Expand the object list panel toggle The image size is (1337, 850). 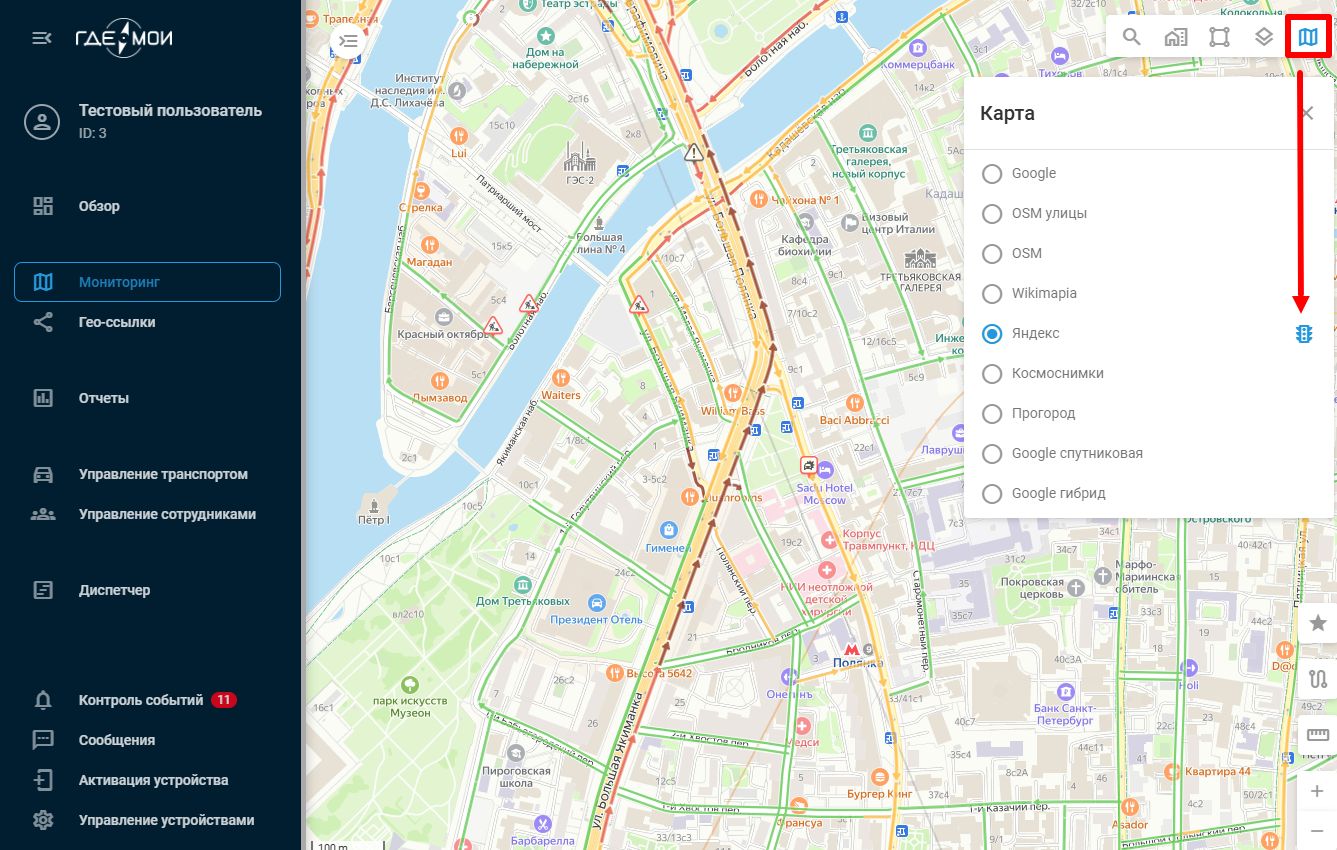click(x=347, y=41)
